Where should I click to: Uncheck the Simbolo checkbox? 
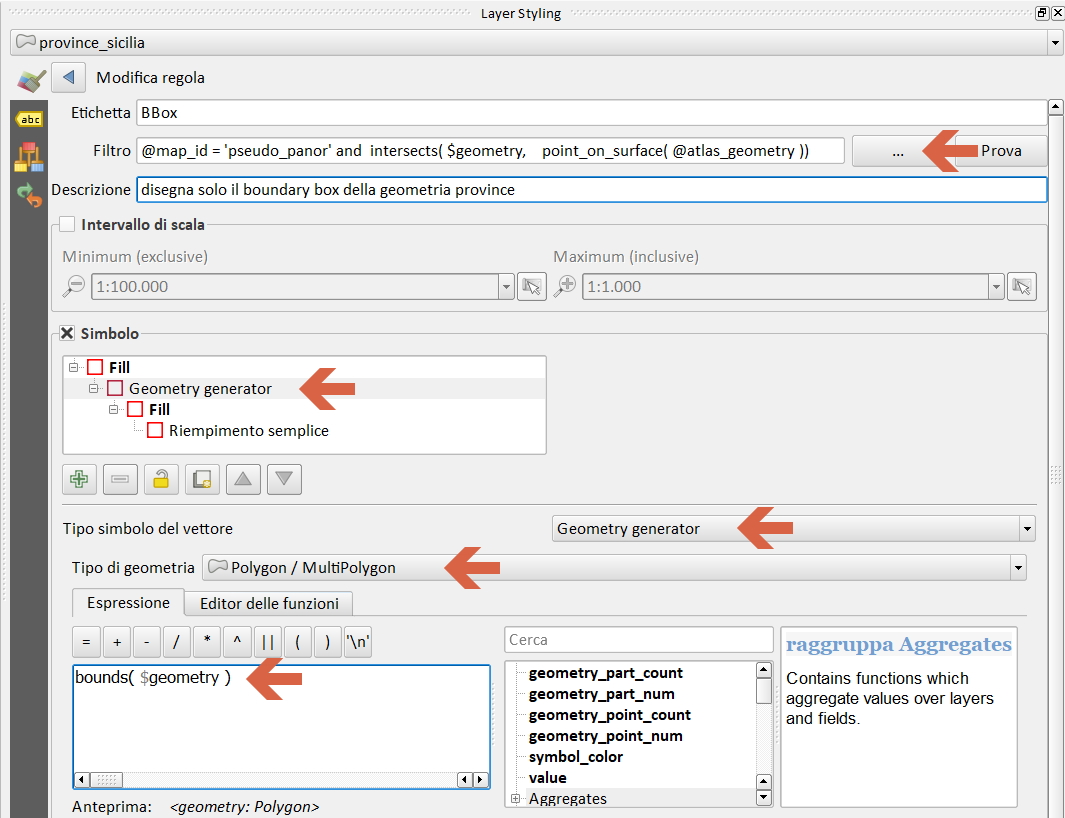click(67, 333)
